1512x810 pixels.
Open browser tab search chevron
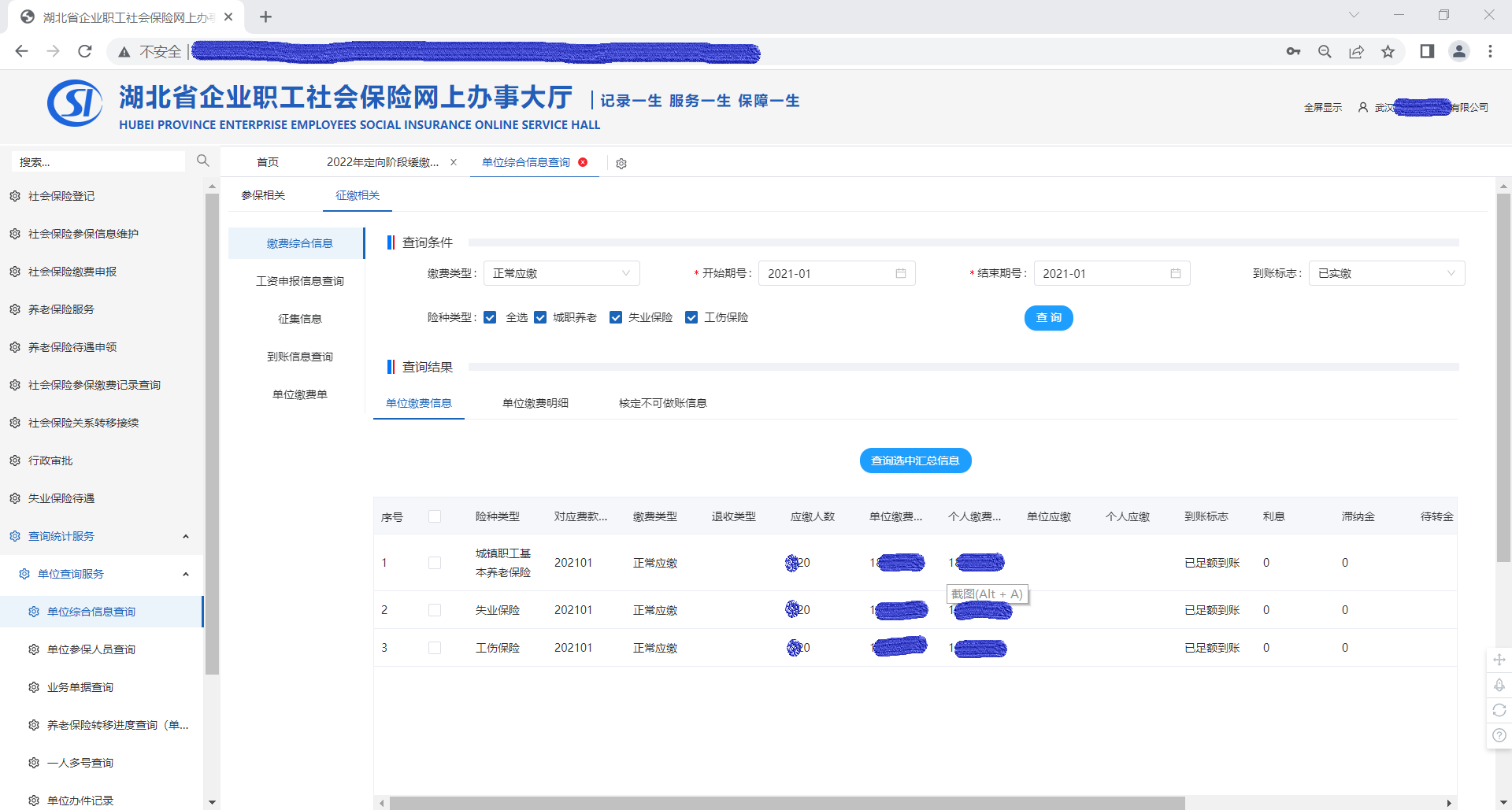1354,15
